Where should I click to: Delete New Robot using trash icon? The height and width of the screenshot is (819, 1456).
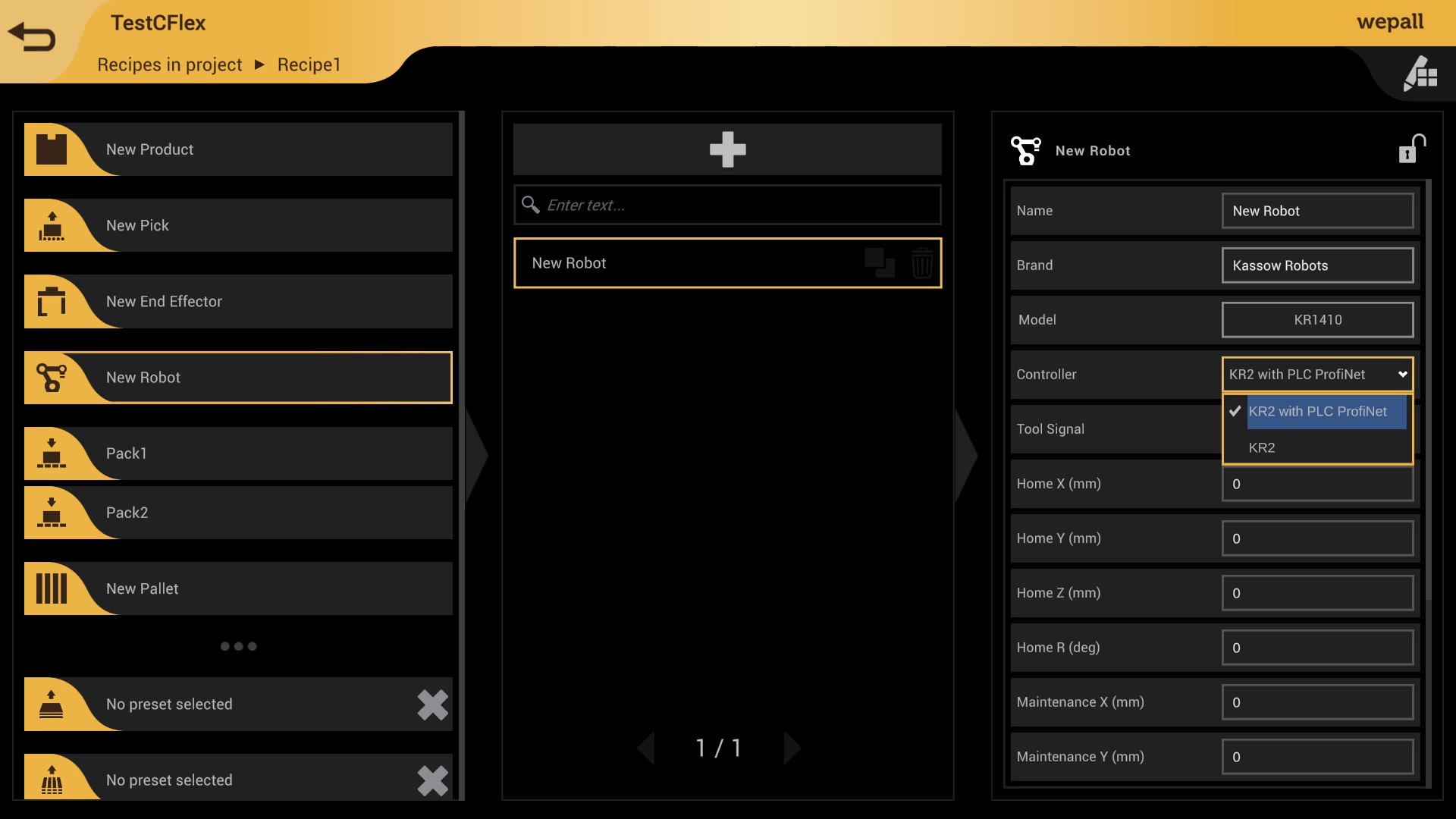tap(922, 263)
